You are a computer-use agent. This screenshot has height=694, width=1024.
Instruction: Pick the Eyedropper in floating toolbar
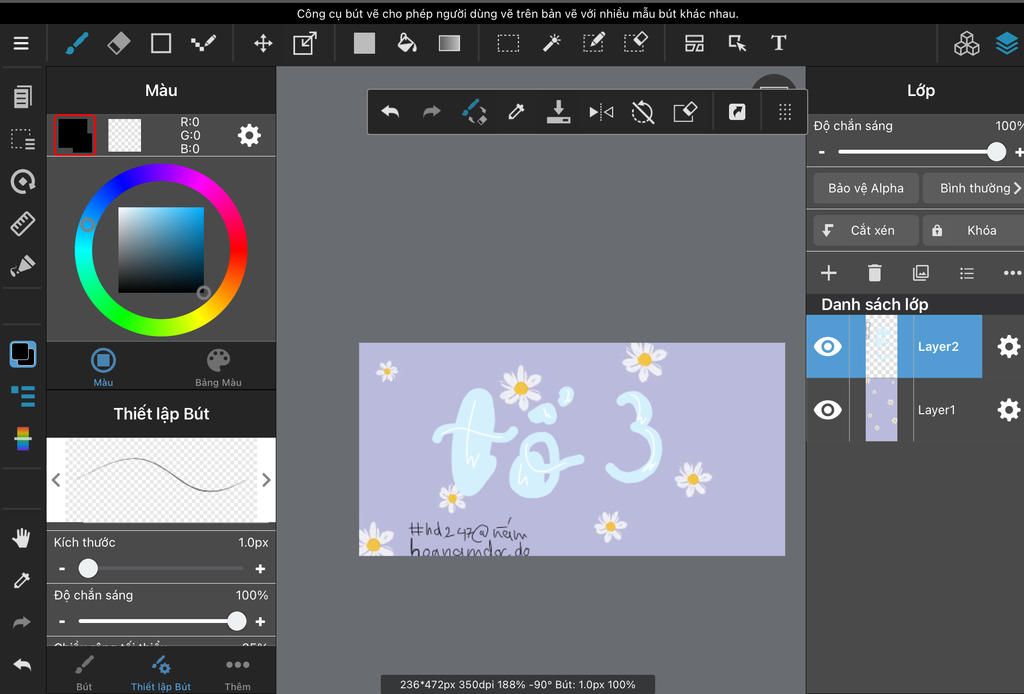[516, 112]
